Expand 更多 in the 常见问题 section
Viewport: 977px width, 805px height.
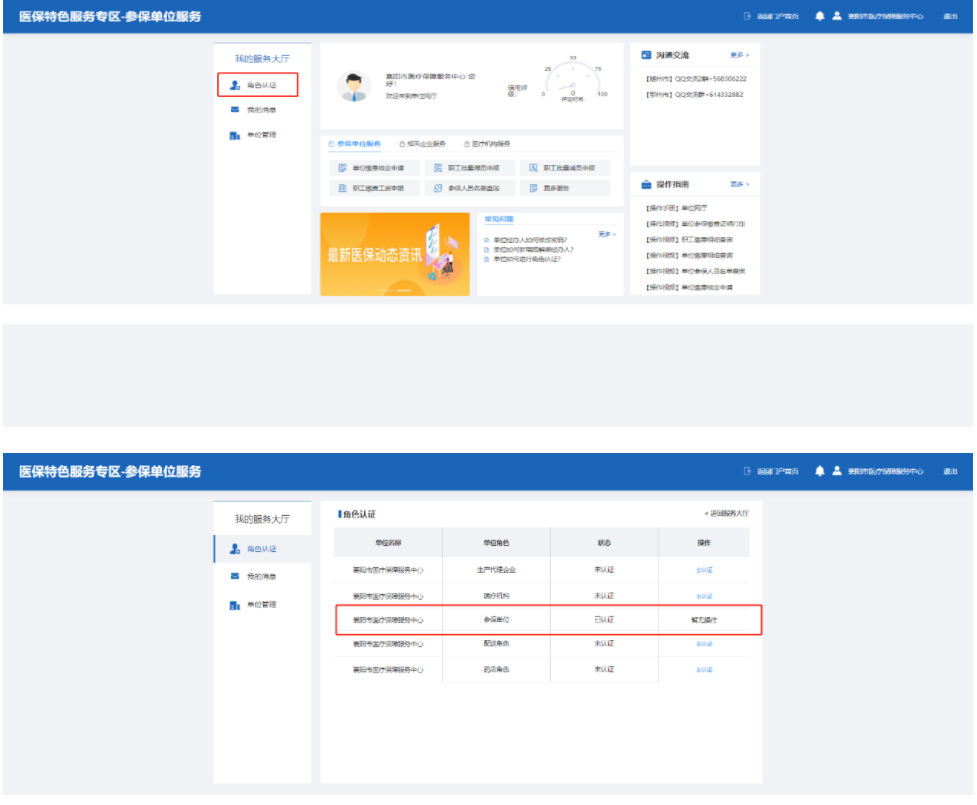[606, 234]
